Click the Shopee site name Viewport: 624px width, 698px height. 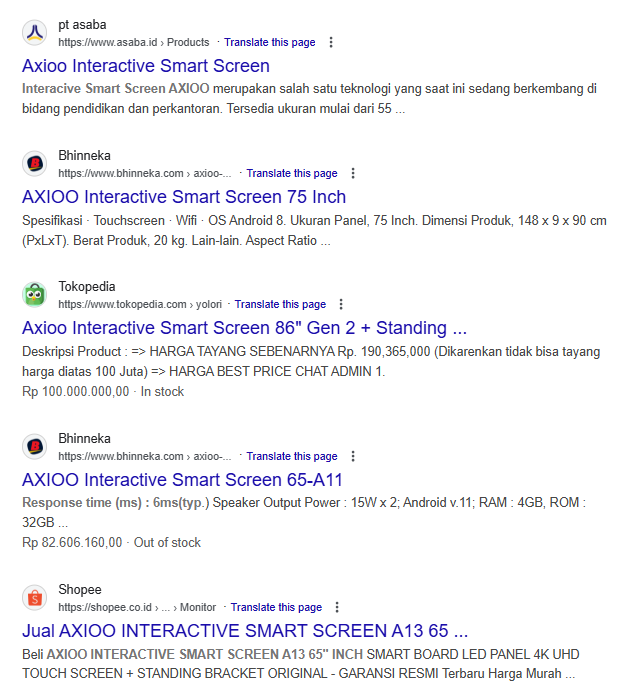[80, 589]
